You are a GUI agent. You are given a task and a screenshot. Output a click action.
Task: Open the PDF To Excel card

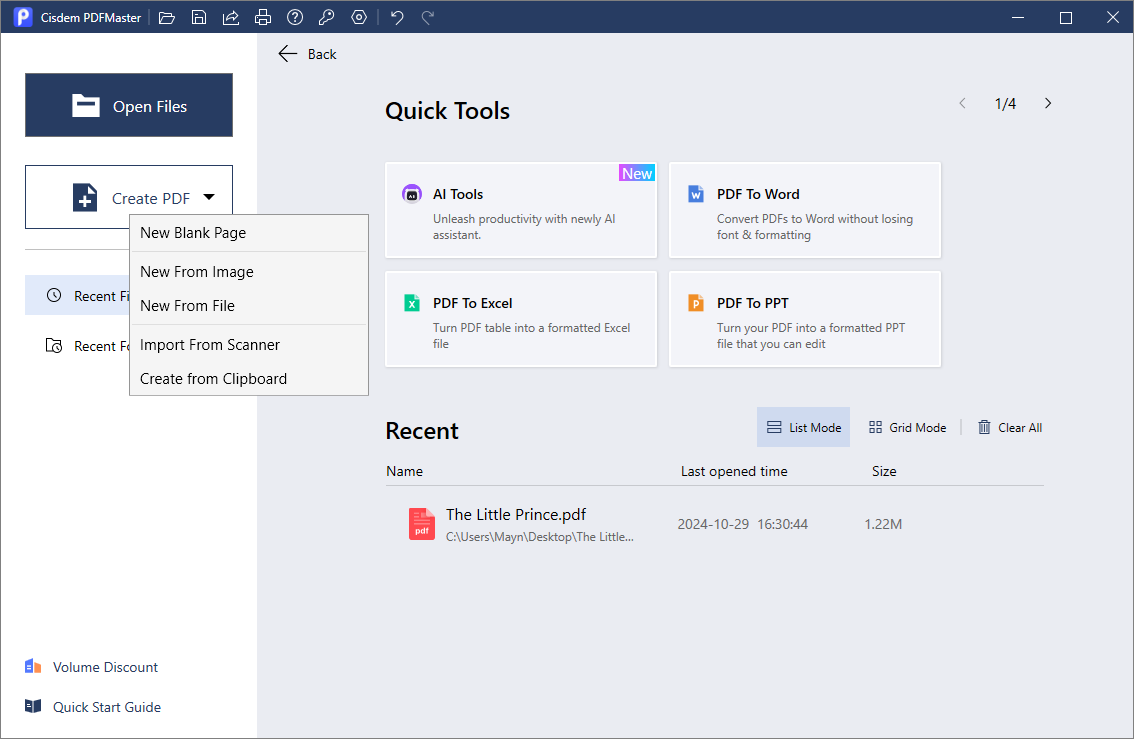pos(521,319)
